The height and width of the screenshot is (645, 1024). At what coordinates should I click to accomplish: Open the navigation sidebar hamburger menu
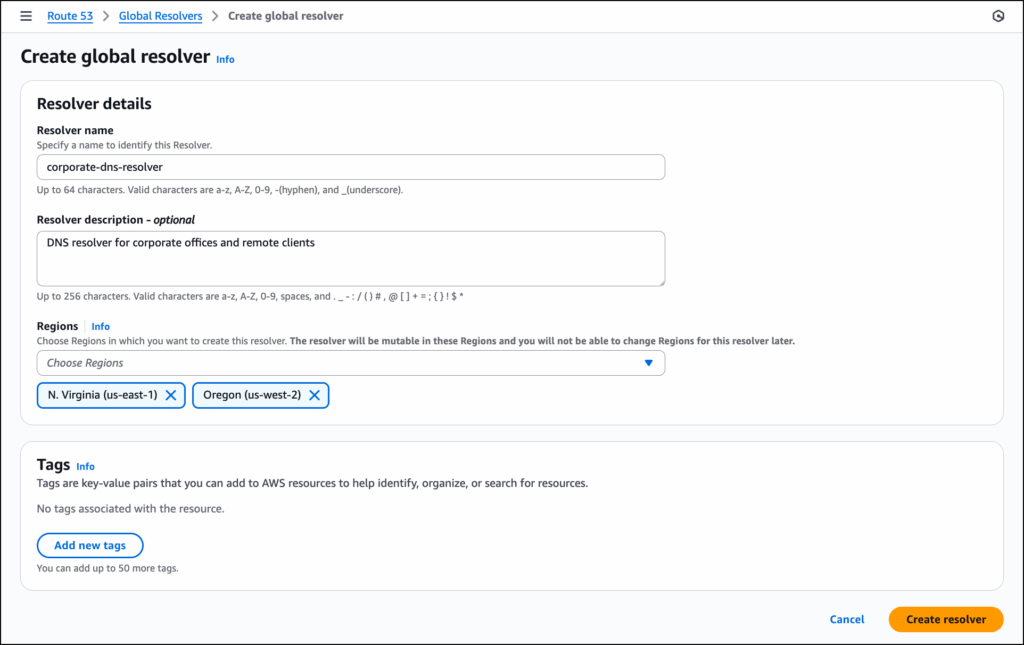[25, 16]
